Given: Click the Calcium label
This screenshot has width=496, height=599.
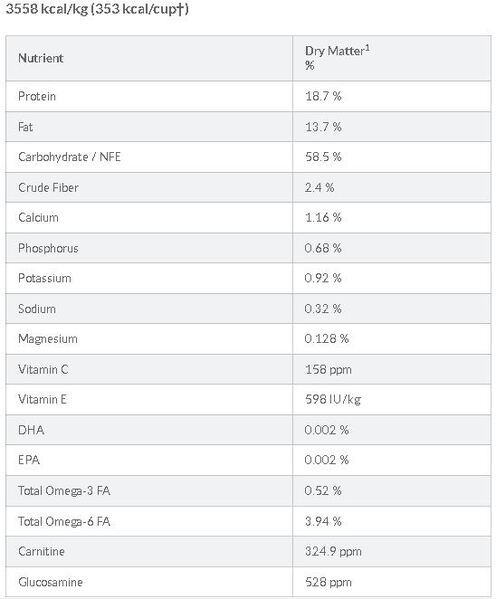Looking at the screenshot, I should point(38,217).
